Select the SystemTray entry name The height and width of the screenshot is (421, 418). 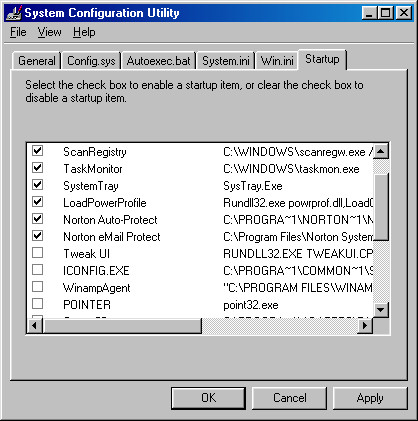click(x=91, y=186)
